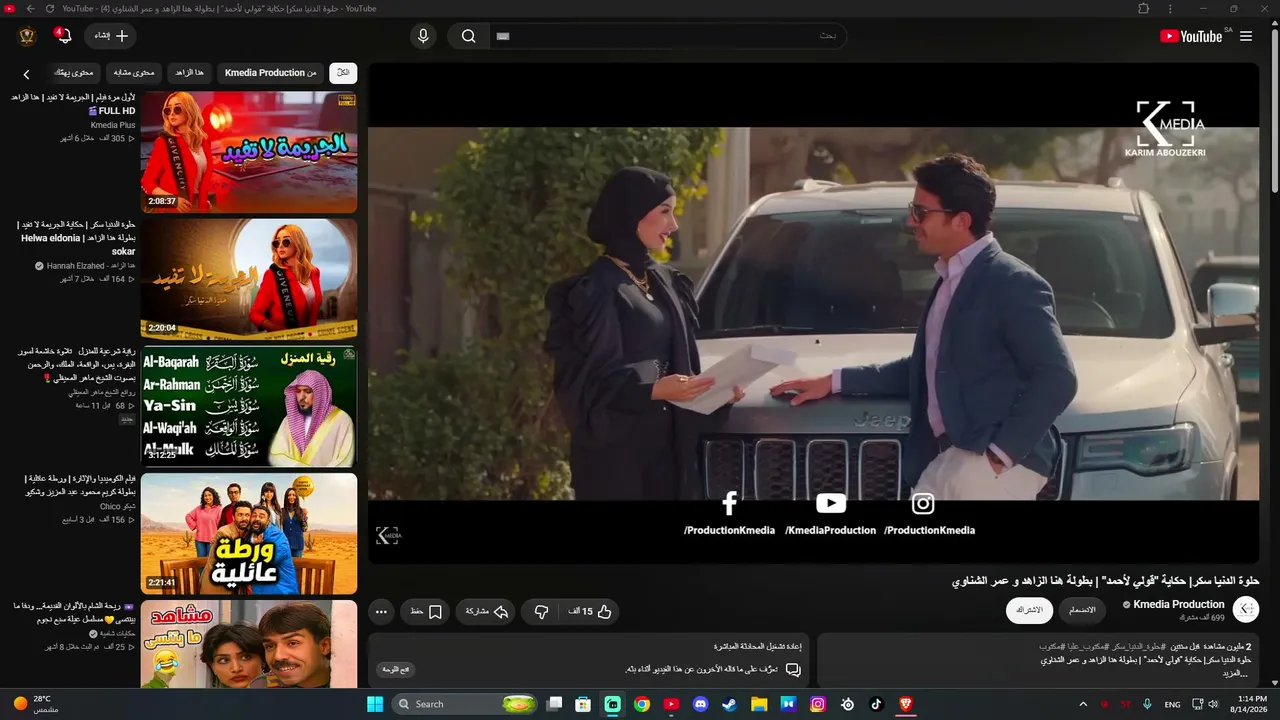Screen dimensions: 1280x720
Task: Open the 2:20:04 video thumbnail
Action: click(x=249, y=279)
